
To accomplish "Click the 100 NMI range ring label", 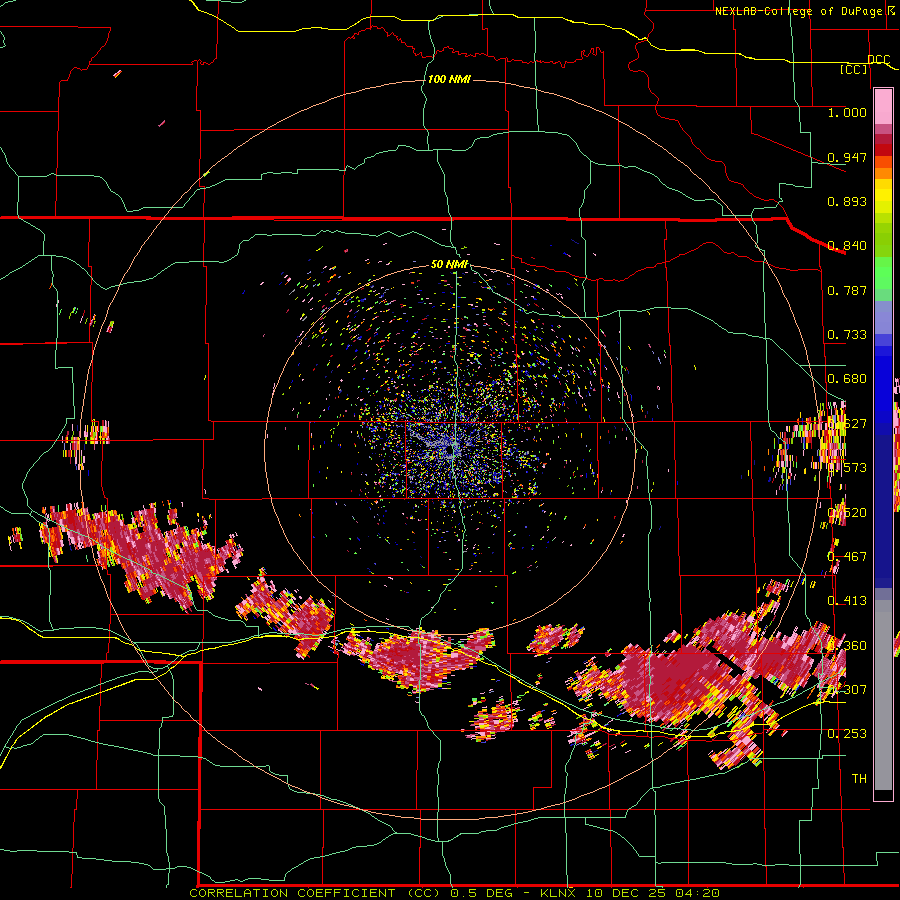I will [449, 79].
